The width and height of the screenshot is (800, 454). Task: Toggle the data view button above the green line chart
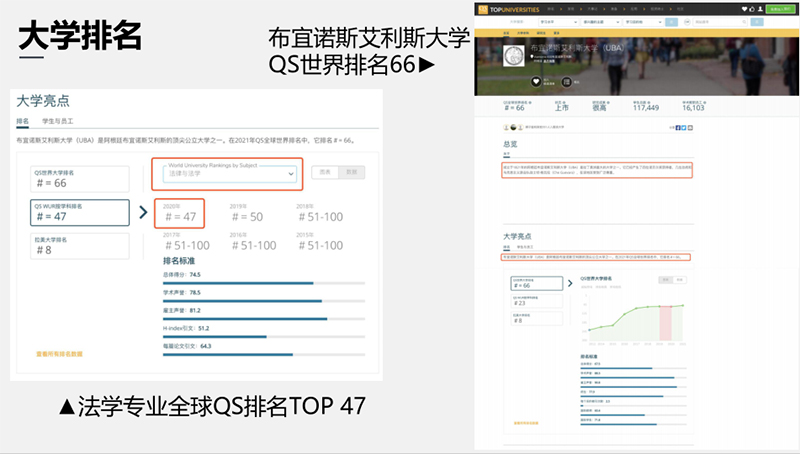point(680,280)
